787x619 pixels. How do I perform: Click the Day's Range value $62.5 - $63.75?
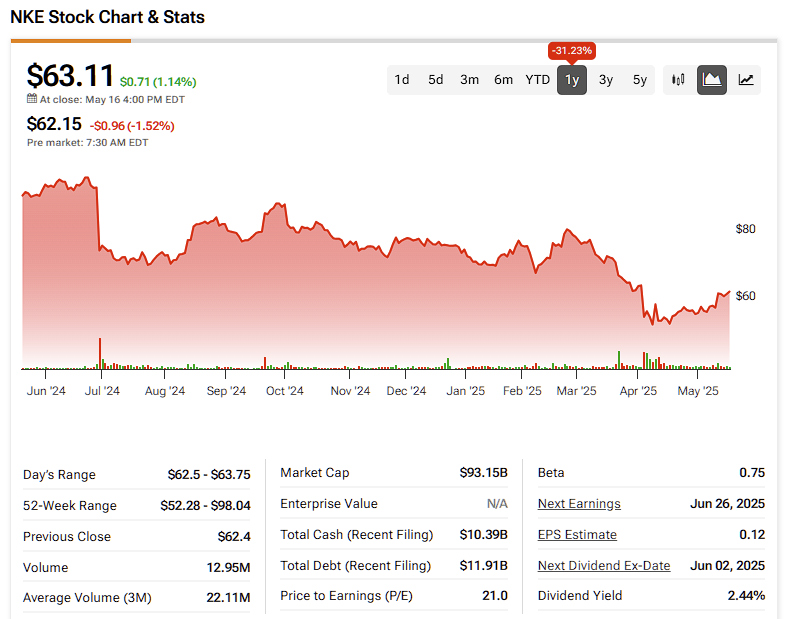209,474
